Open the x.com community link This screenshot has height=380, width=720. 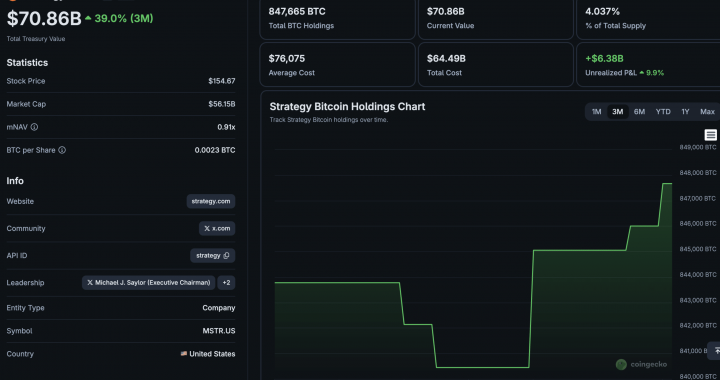(217, 229)
